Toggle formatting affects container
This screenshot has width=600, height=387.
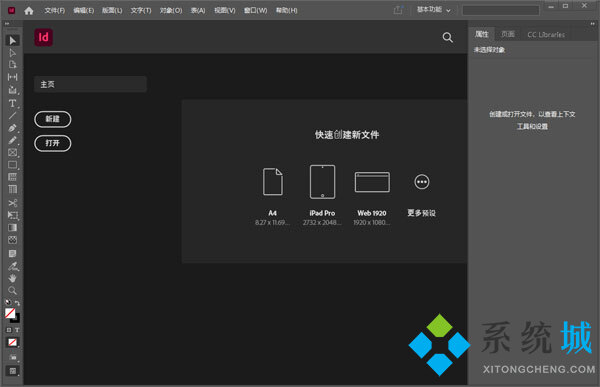point(9,330)
